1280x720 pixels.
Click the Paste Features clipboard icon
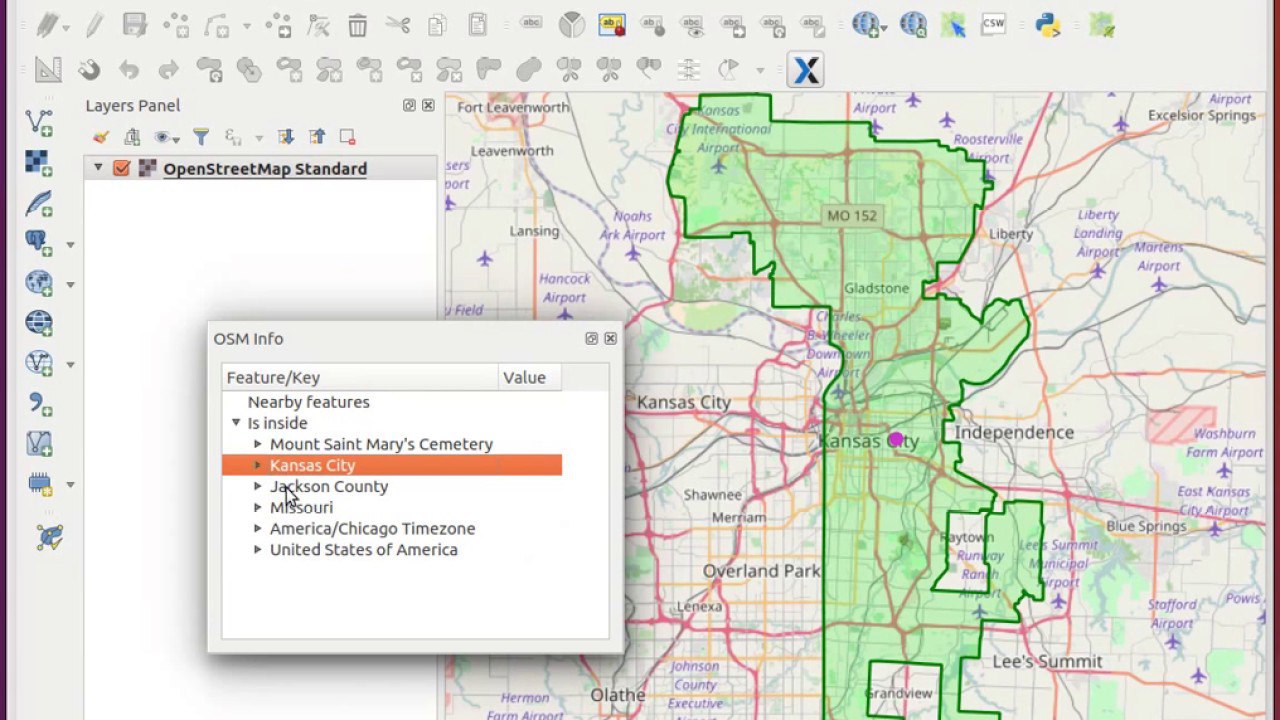[x=478, y=25]
